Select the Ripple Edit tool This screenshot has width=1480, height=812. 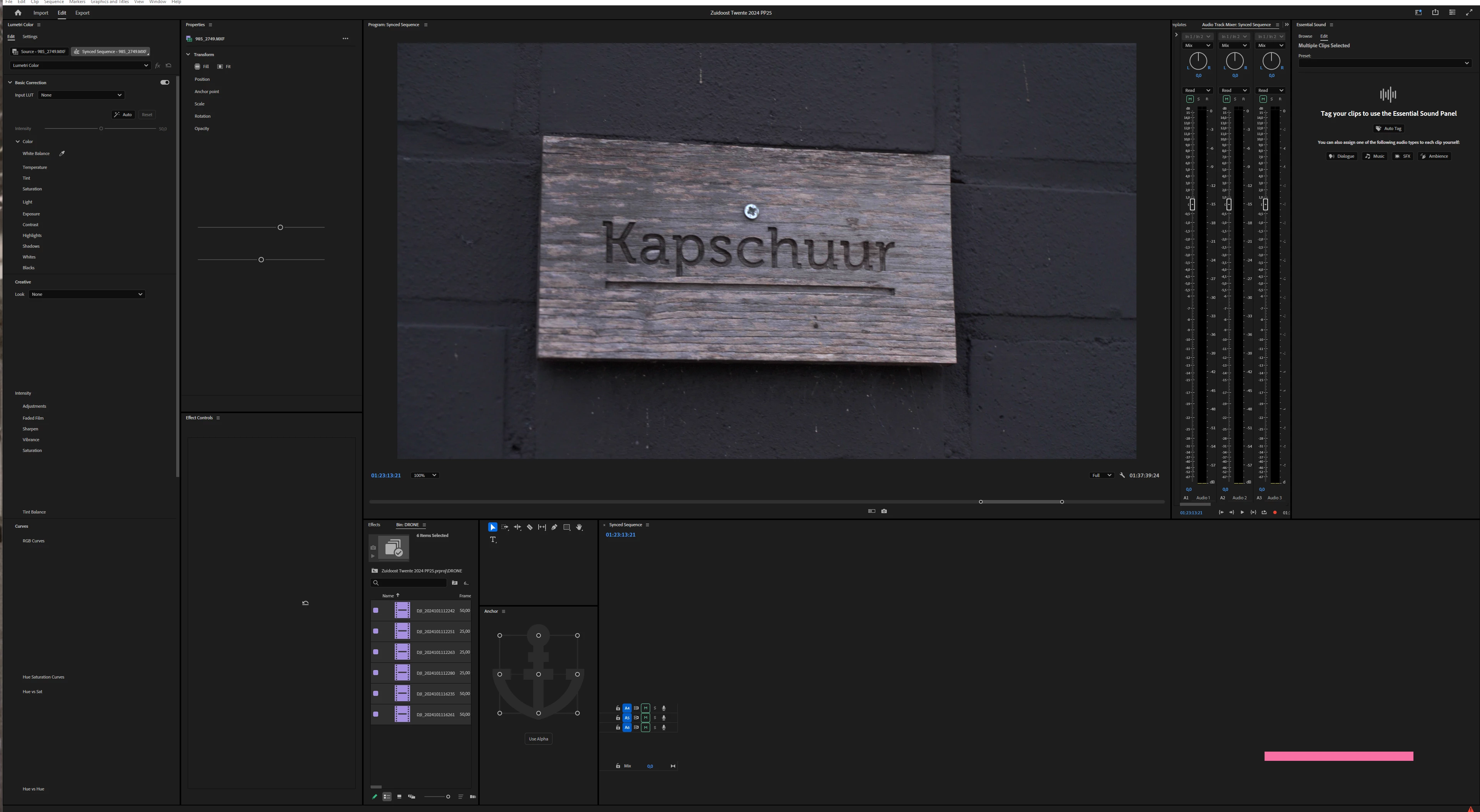(x=517, y=527)
